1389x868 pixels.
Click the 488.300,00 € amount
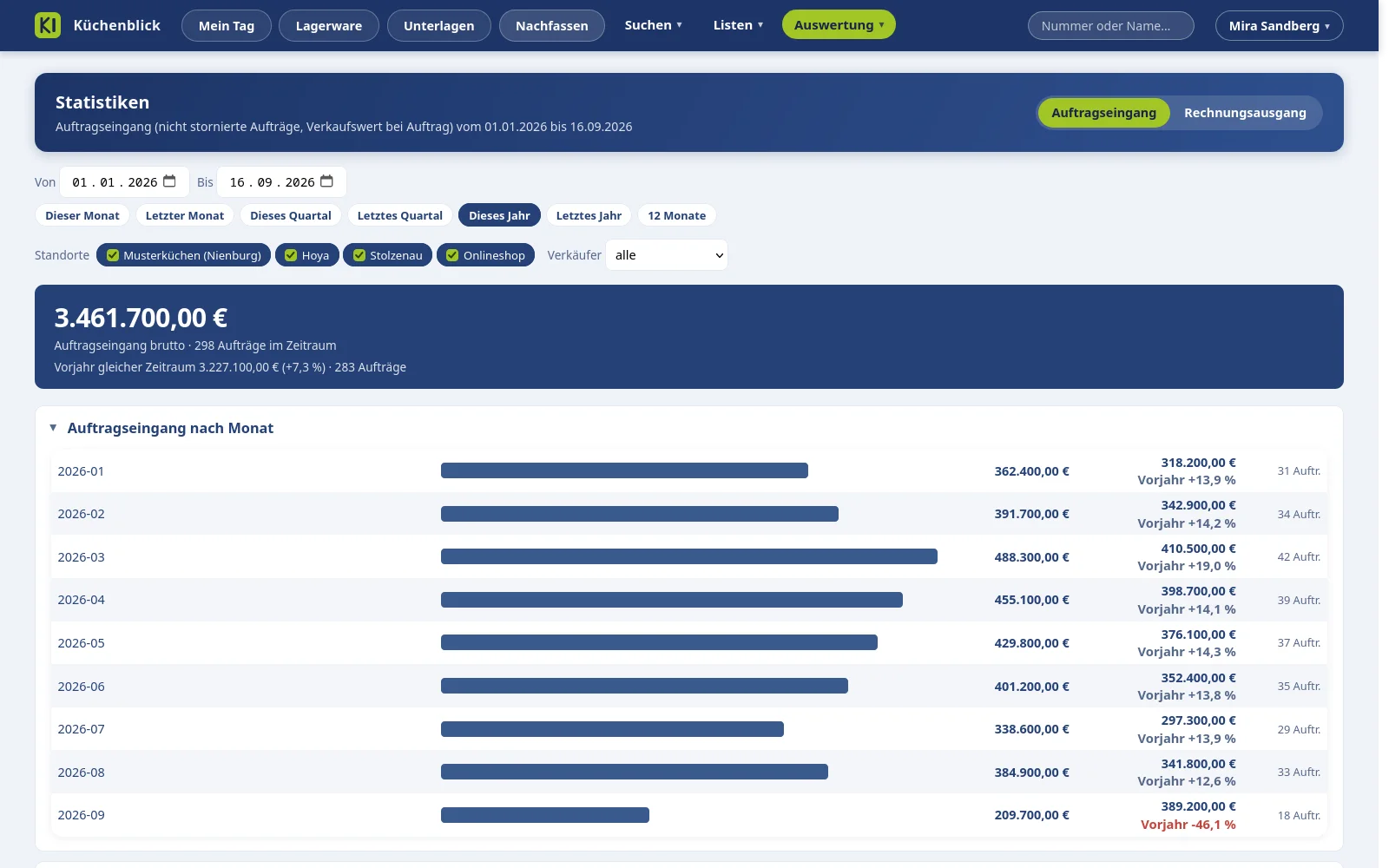[1031, 557]
